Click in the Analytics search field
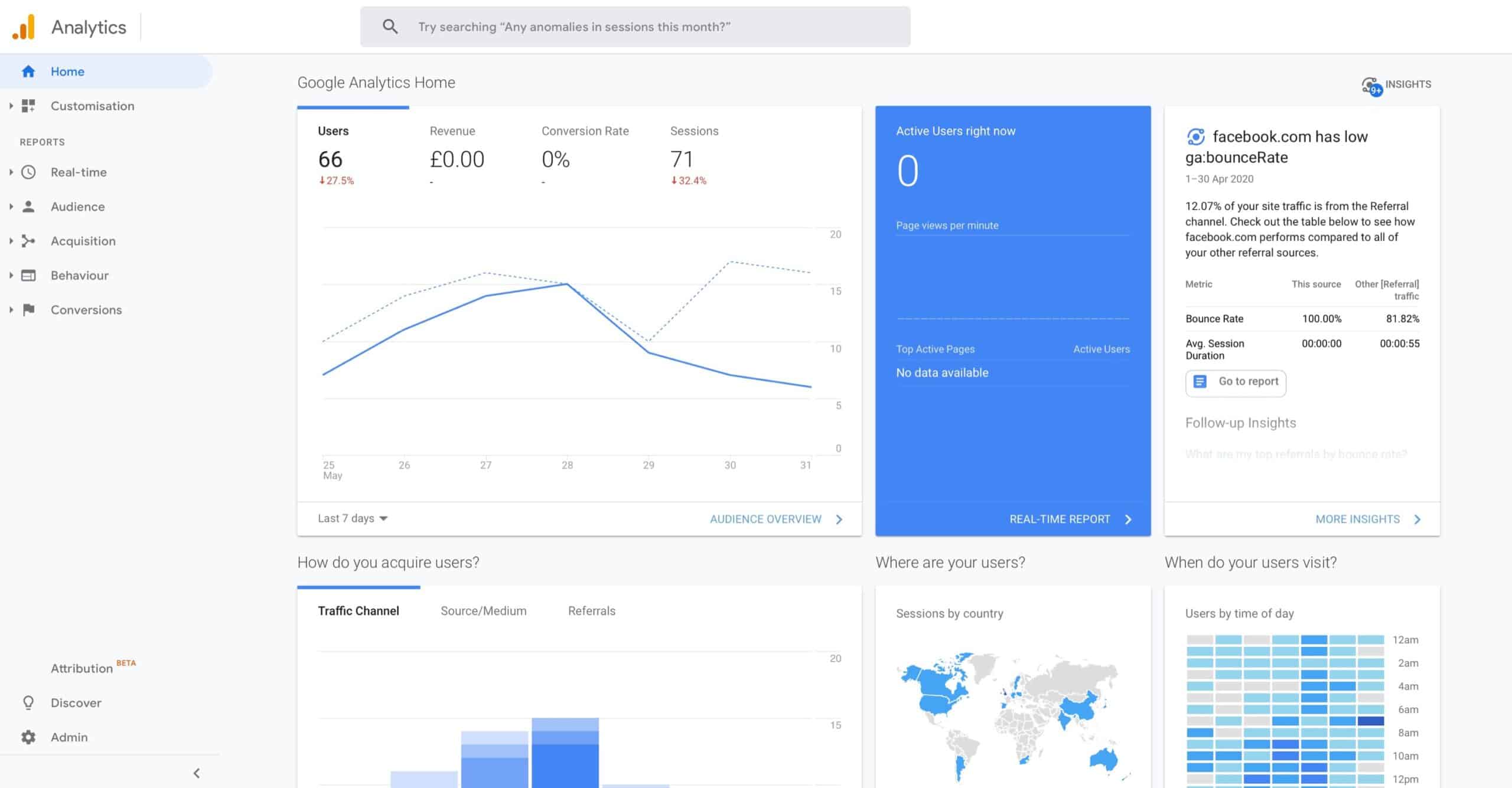Screen dimensions: 1512x788 click(x=650, y=27)
